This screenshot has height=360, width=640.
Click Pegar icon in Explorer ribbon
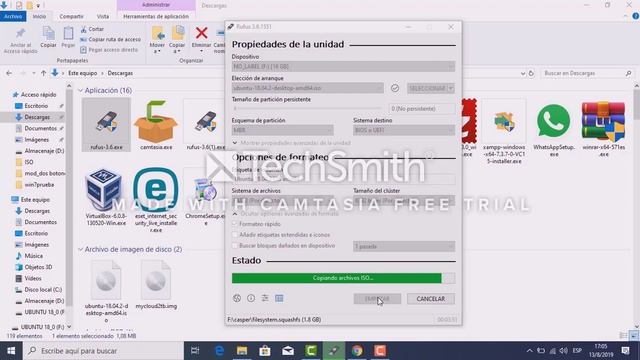(68, 33)
